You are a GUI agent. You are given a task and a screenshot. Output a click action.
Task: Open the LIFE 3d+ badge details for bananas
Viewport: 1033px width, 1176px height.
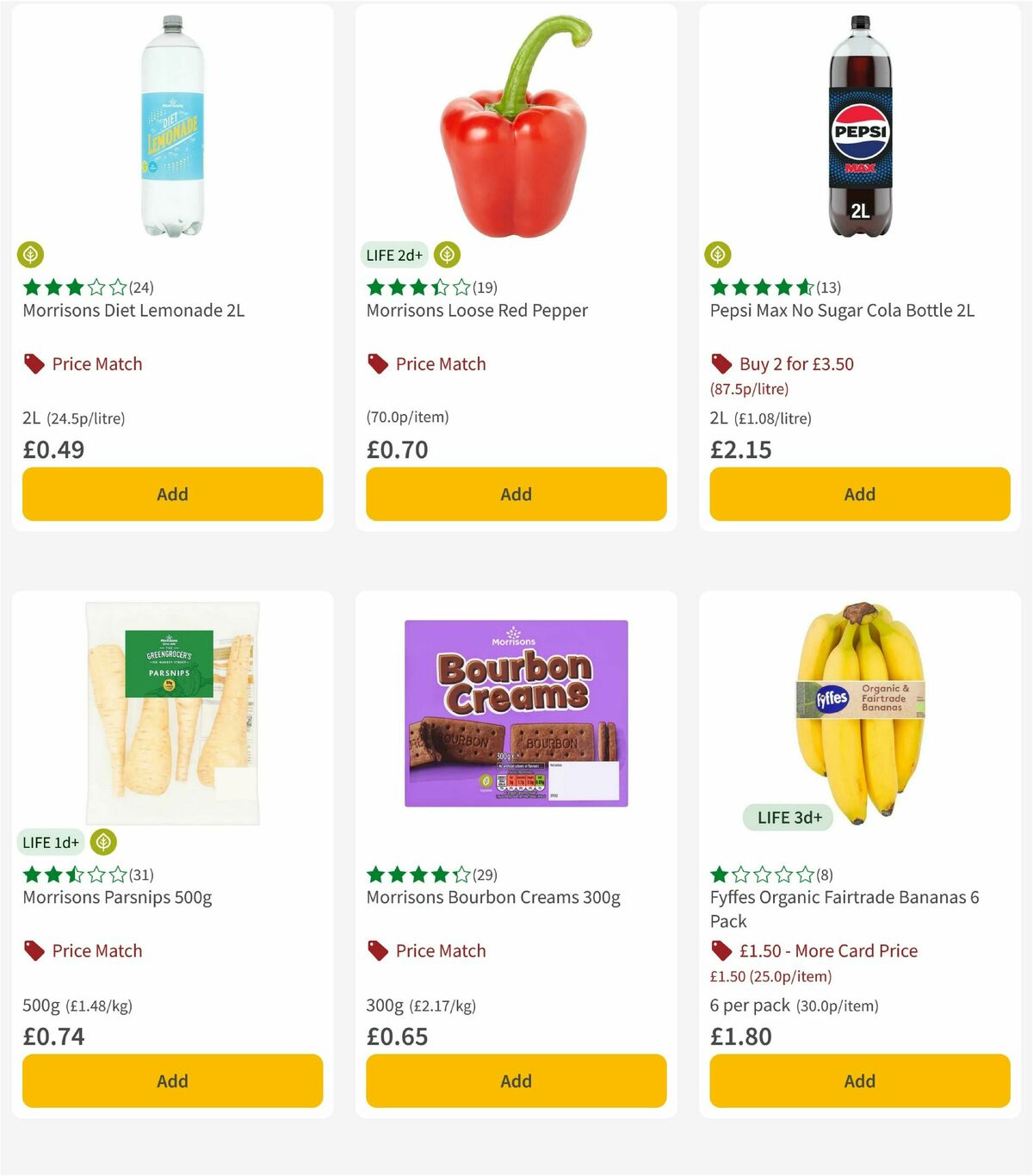click(788, 817)
